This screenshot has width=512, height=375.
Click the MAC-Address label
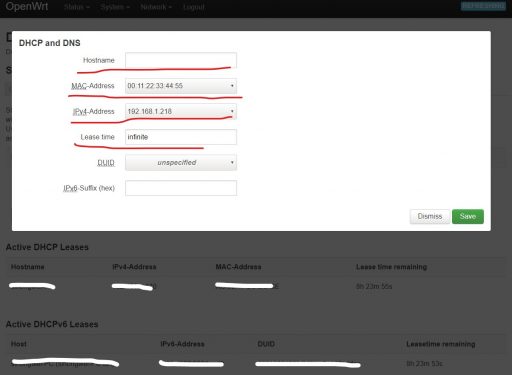pyautogui.click(x=93, y=86)
